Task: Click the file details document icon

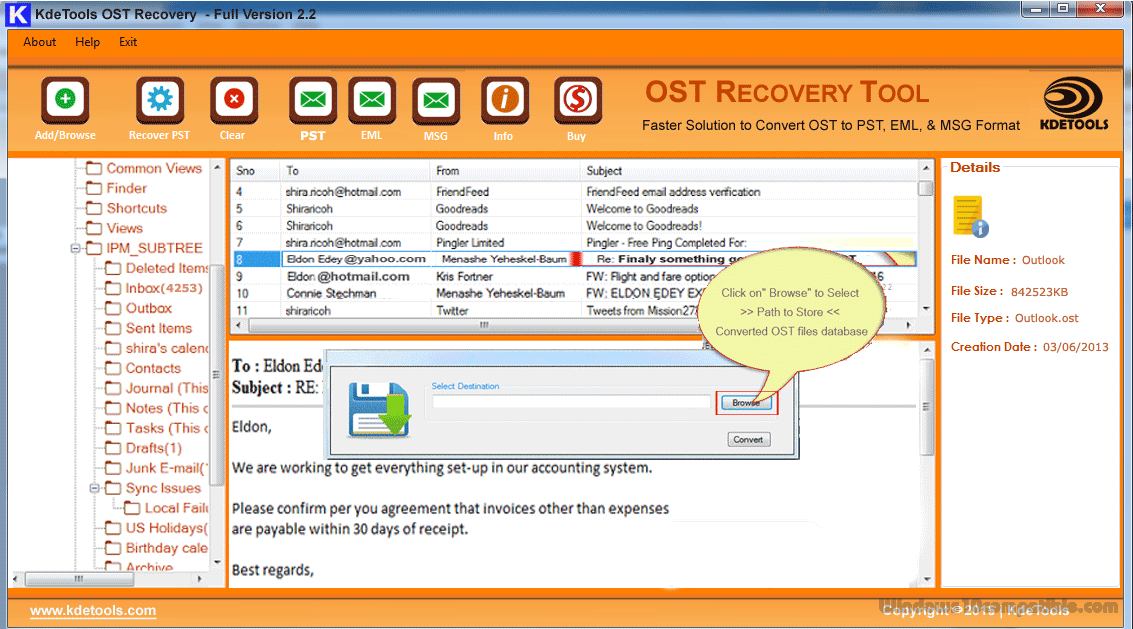Action: tap(970, 216)
